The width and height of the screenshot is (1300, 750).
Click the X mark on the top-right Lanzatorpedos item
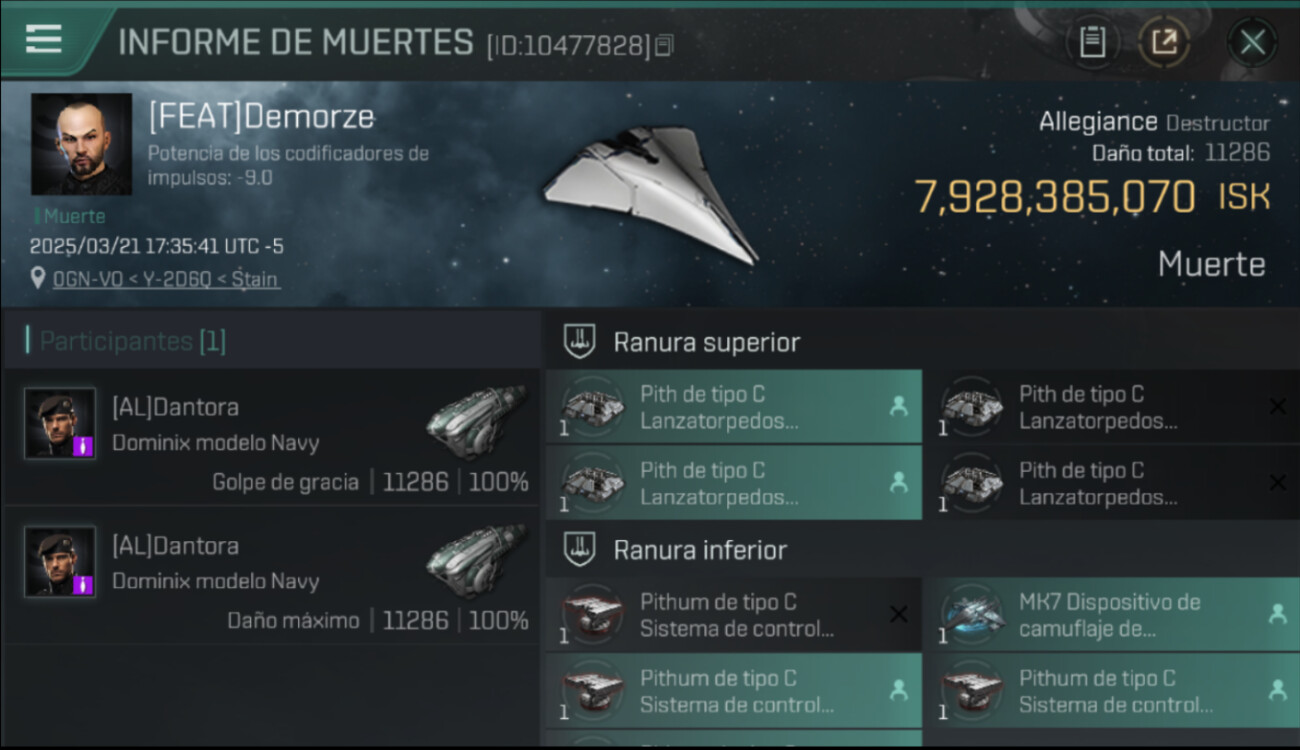[x=1277, y=406]
